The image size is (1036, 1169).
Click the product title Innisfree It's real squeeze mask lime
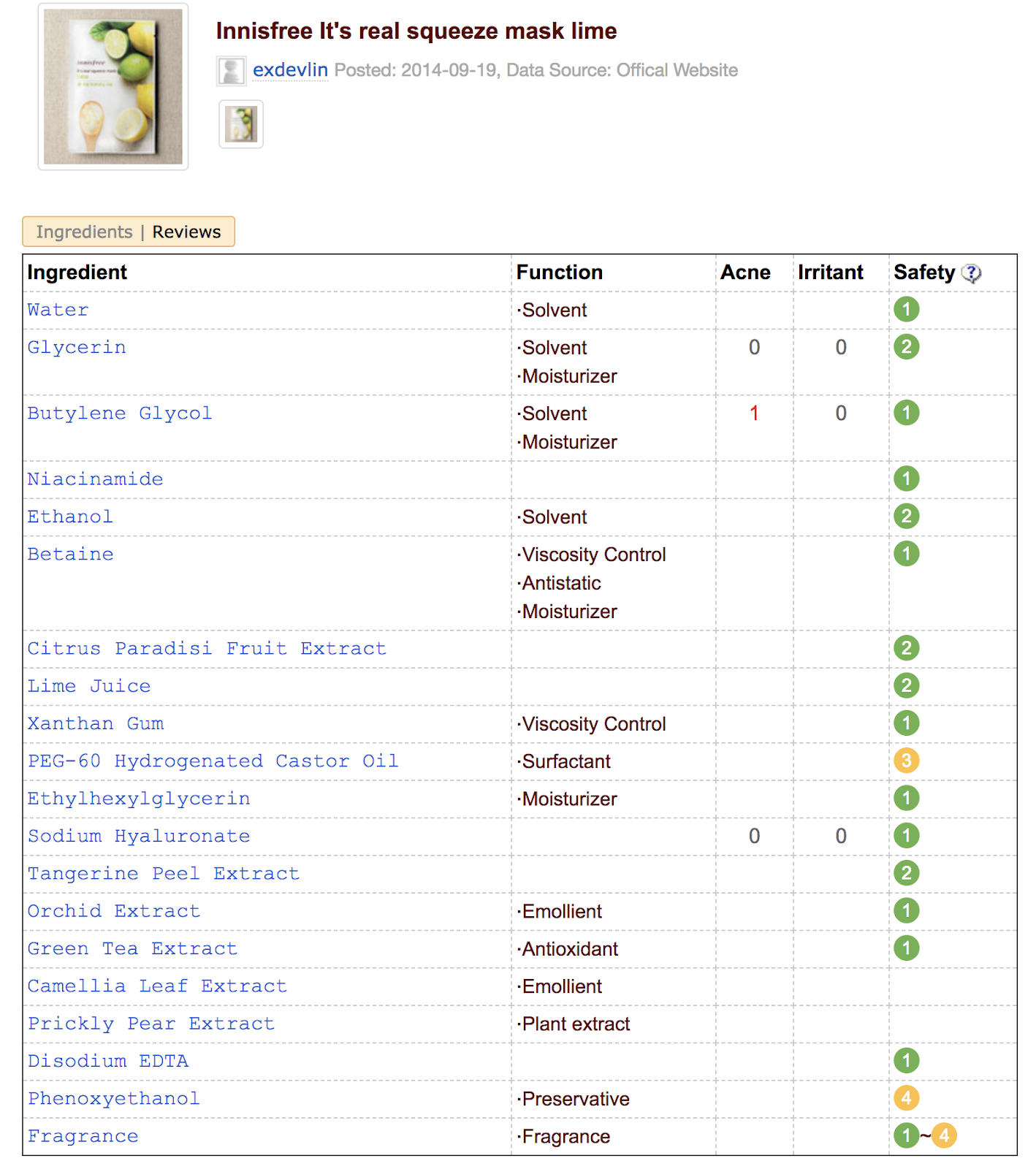click(416, 31)
